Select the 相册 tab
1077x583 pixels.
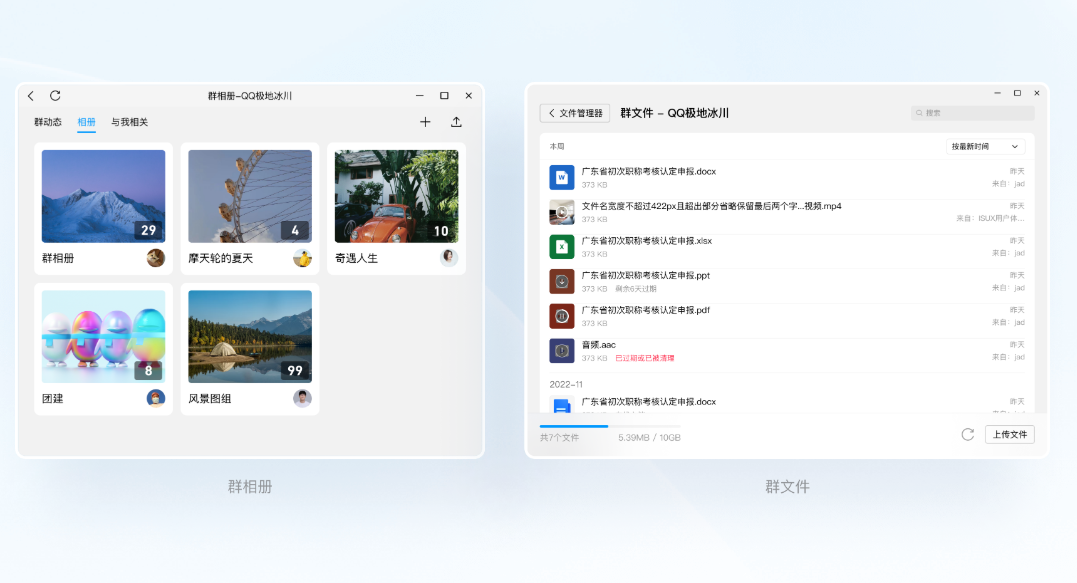click(87, 122)
